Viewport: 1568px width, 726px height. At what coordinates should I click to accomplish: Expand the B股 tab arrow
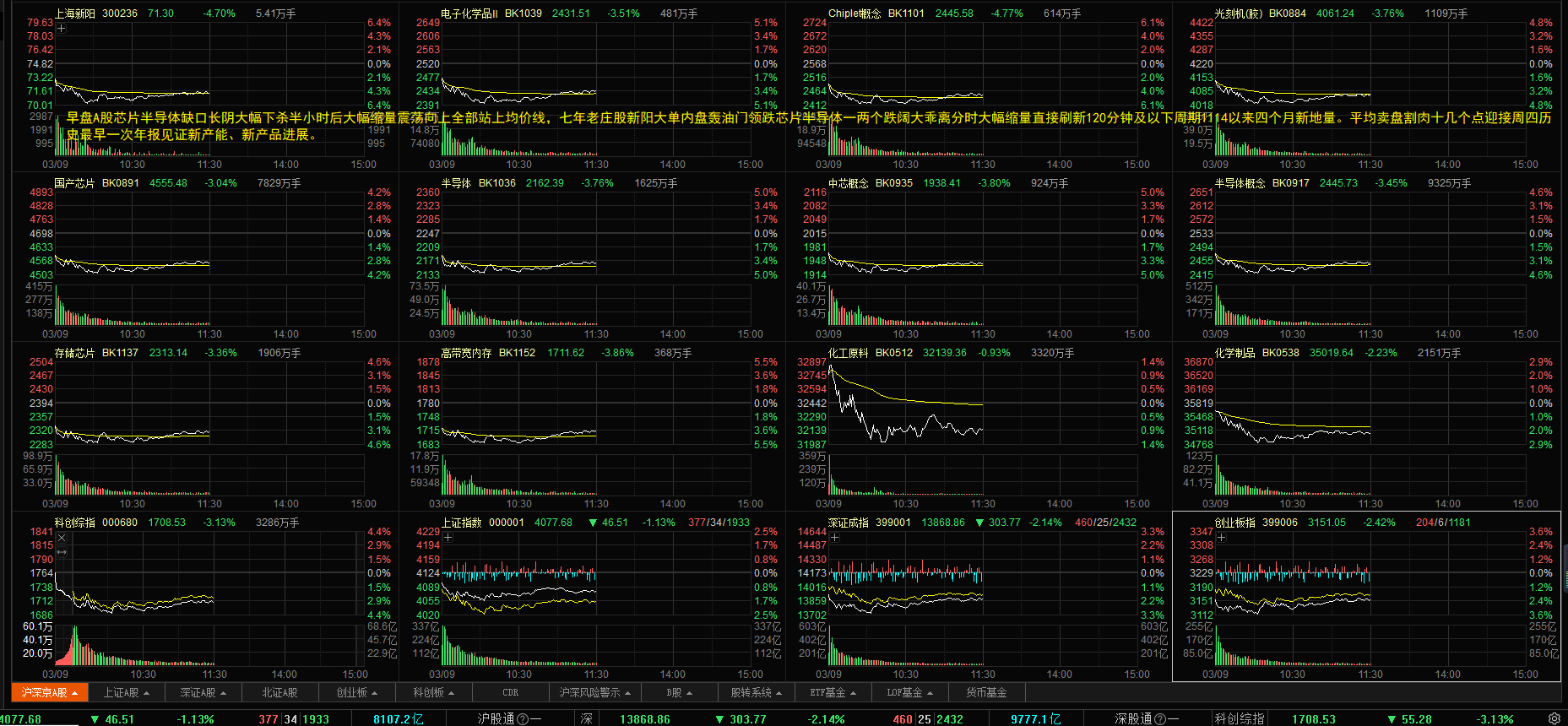coord(689,693)
